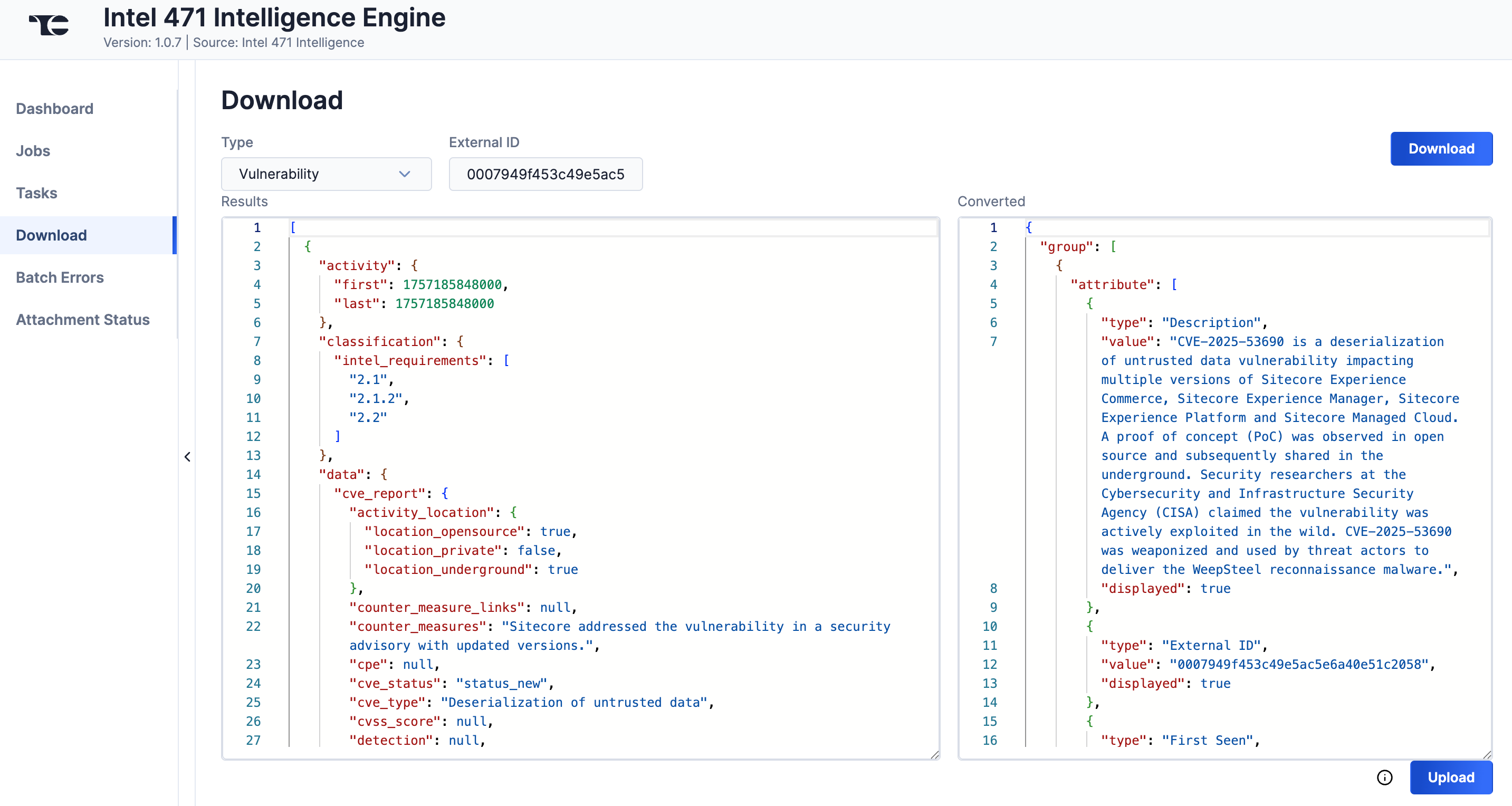Viewport: 1512px width, 806px height.
Task: Click line number 14 in the Results editor
Action: [x=253, y=474]
